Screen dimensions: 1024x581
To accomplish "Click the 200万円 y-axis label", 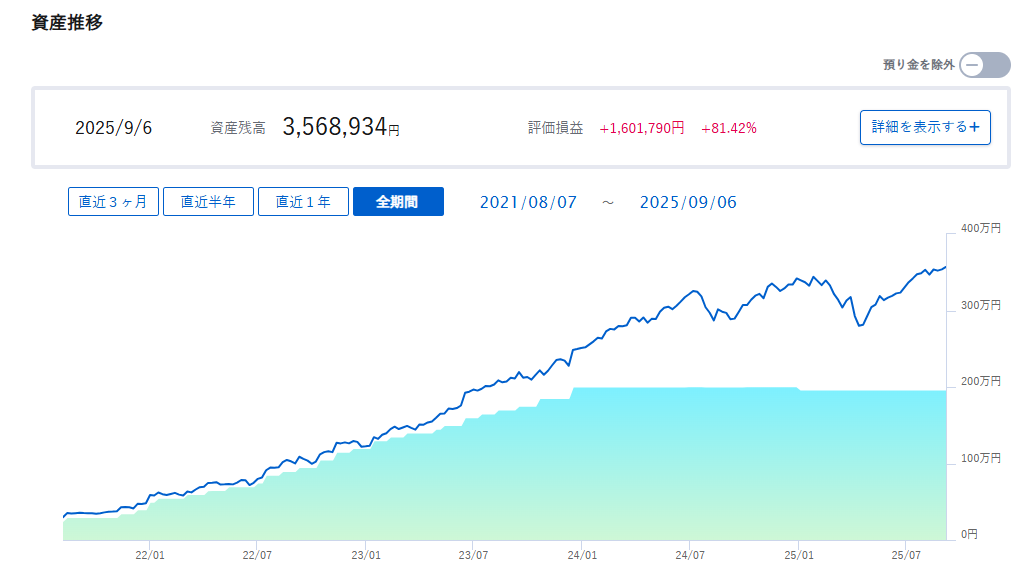I will (x=980, y=381).
